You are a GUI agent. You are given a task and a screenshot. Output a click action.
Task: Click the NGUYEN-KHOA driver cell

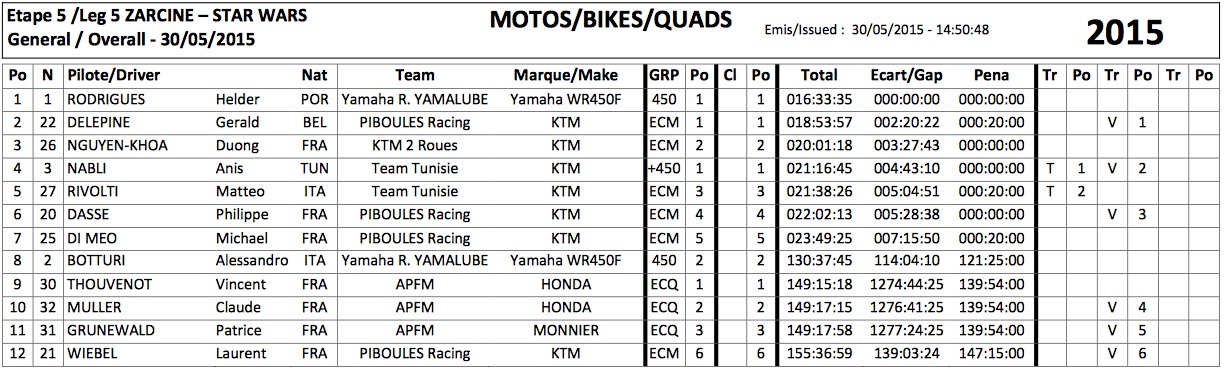(x=117, y=145)
